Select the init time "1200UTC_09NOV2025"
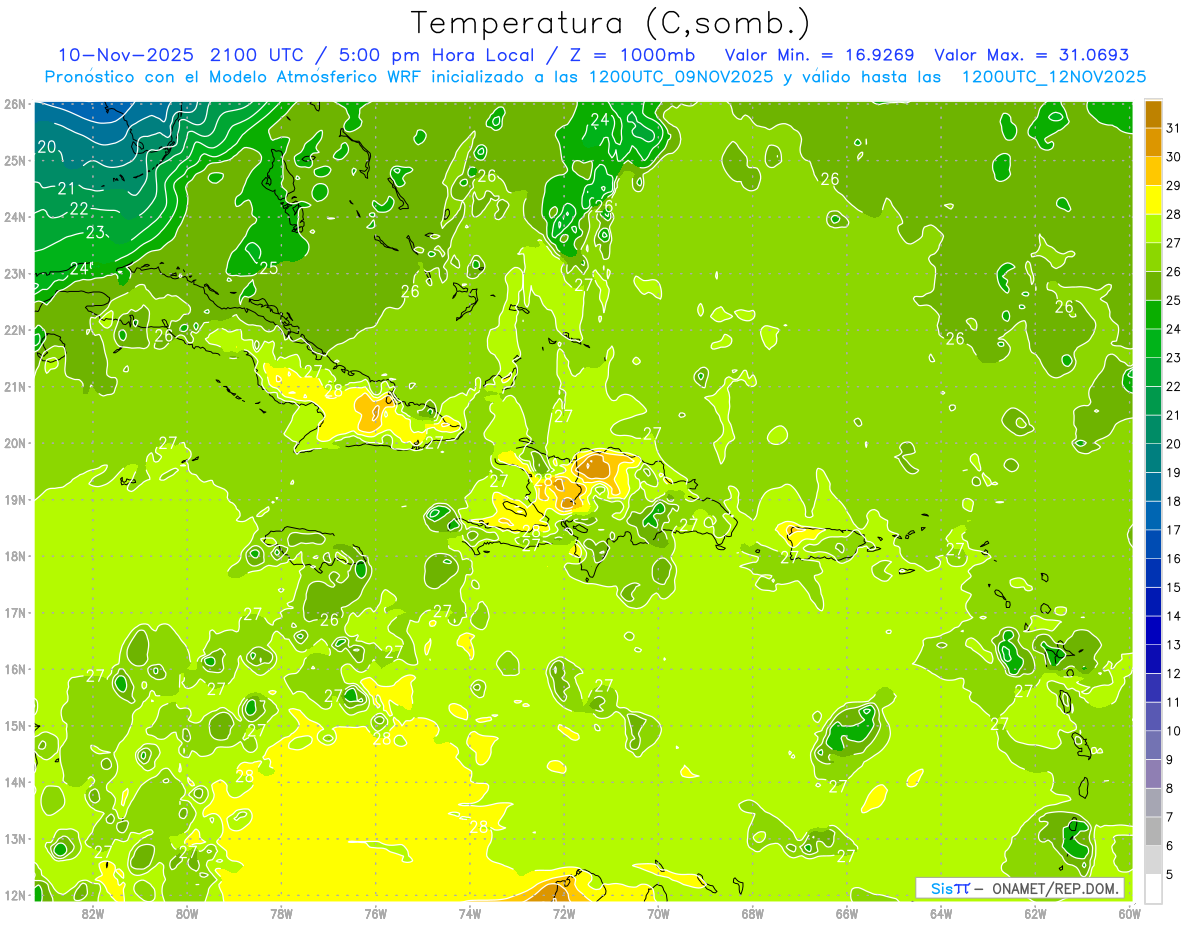This screenshot has height=927, width=1200. (681, 77)
